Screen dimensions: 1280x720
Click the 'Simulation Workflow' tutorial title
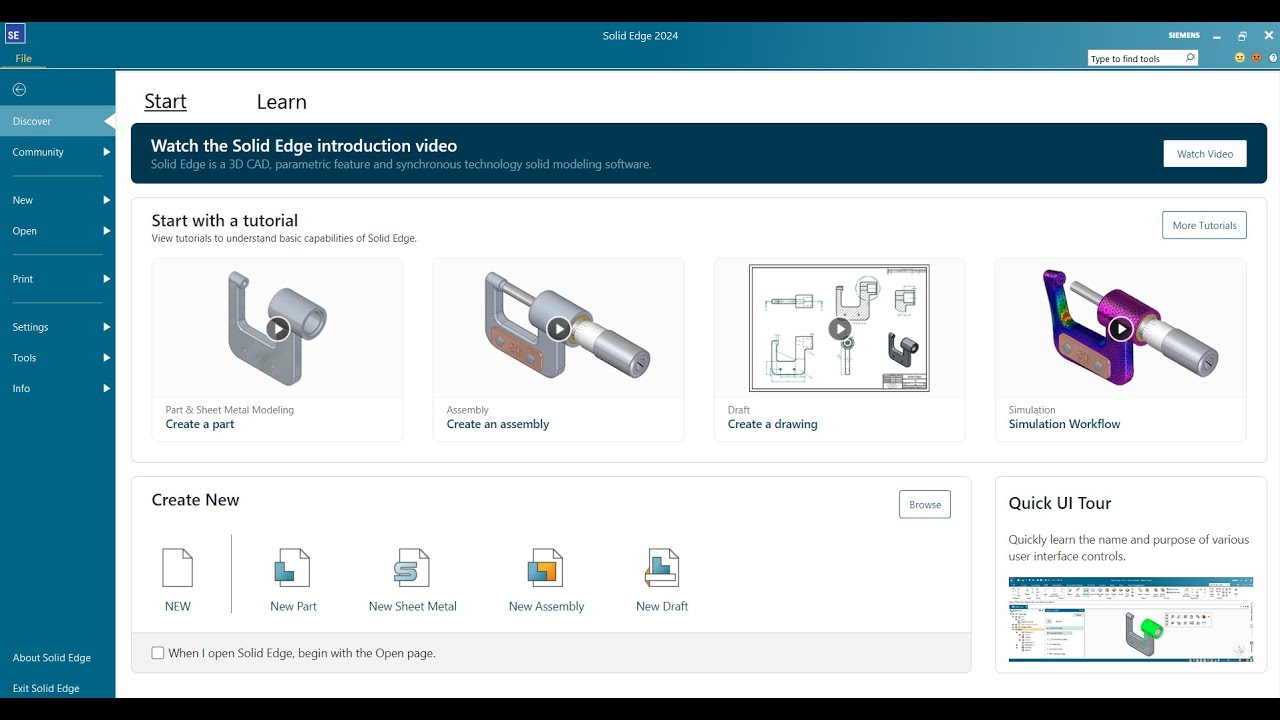point(1064,424)
